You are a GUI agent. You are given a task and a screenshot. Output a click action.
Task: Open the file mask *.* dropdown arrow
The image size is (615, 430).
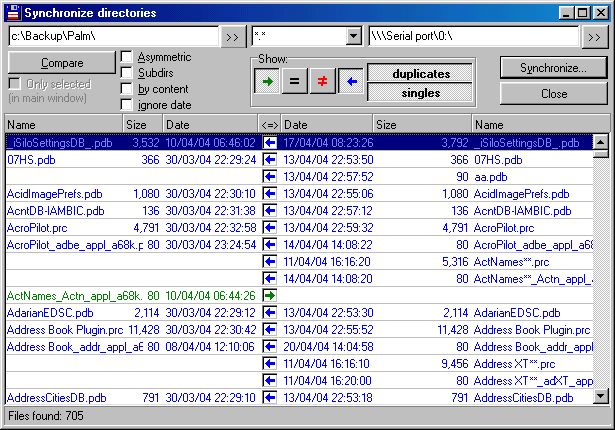(353, 36)
